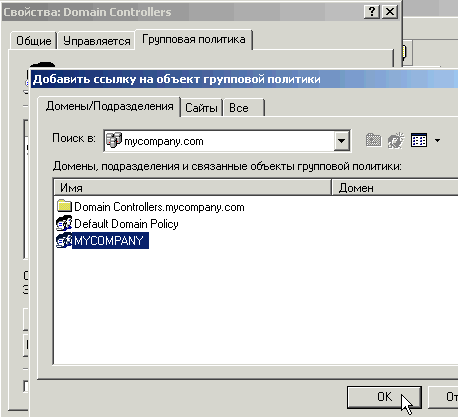
Task: Click the domain icon in the search field
Action: pyautogui.click(x=114, y=140)
